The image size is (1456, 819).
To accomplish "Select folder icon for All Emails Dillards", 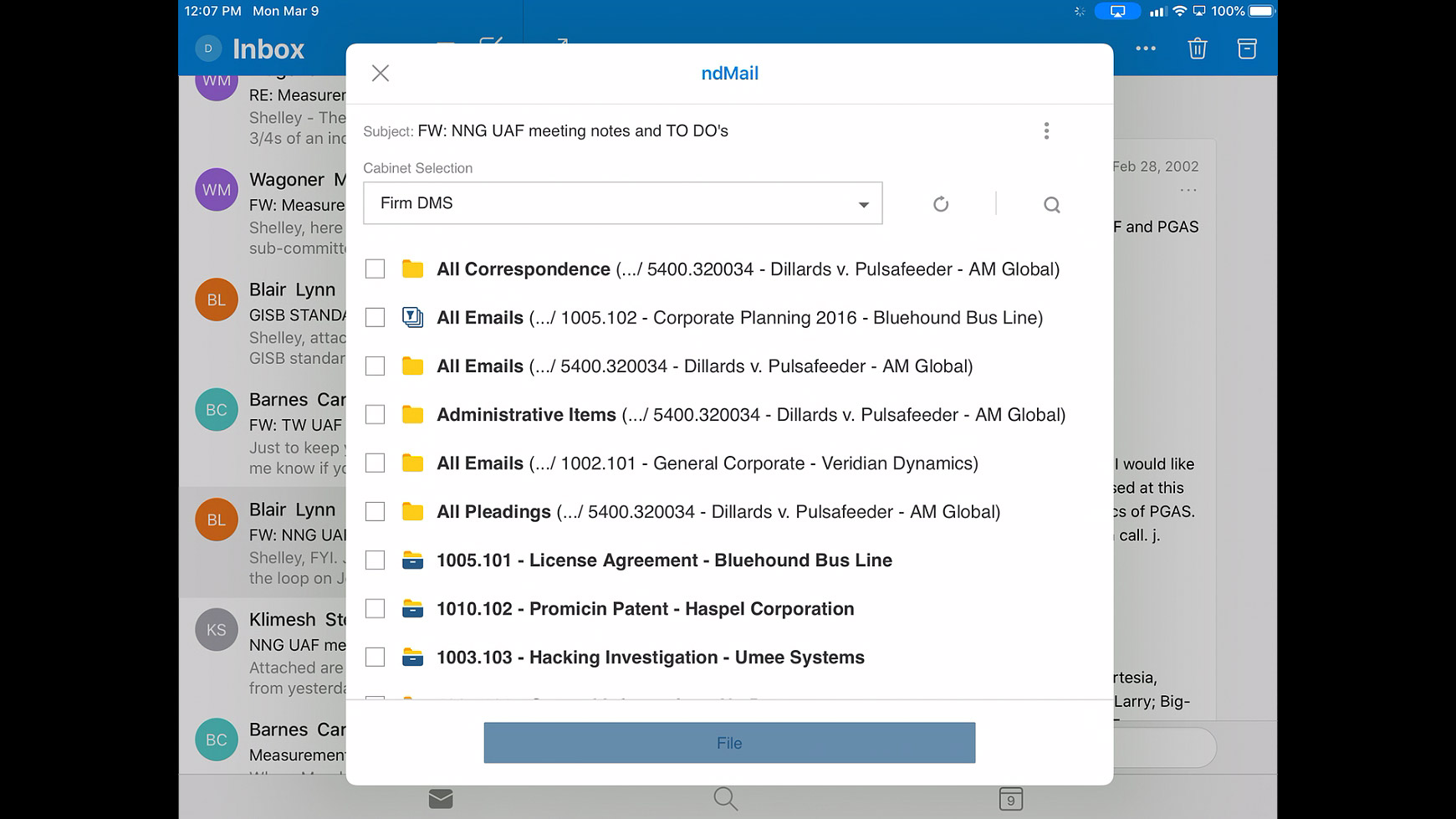I will (412, 366).
